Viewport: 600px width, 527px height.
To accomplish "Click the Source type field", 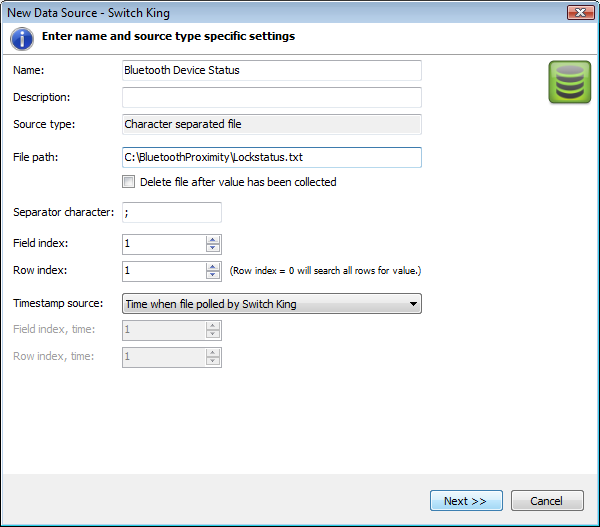I will pos(272,124).
